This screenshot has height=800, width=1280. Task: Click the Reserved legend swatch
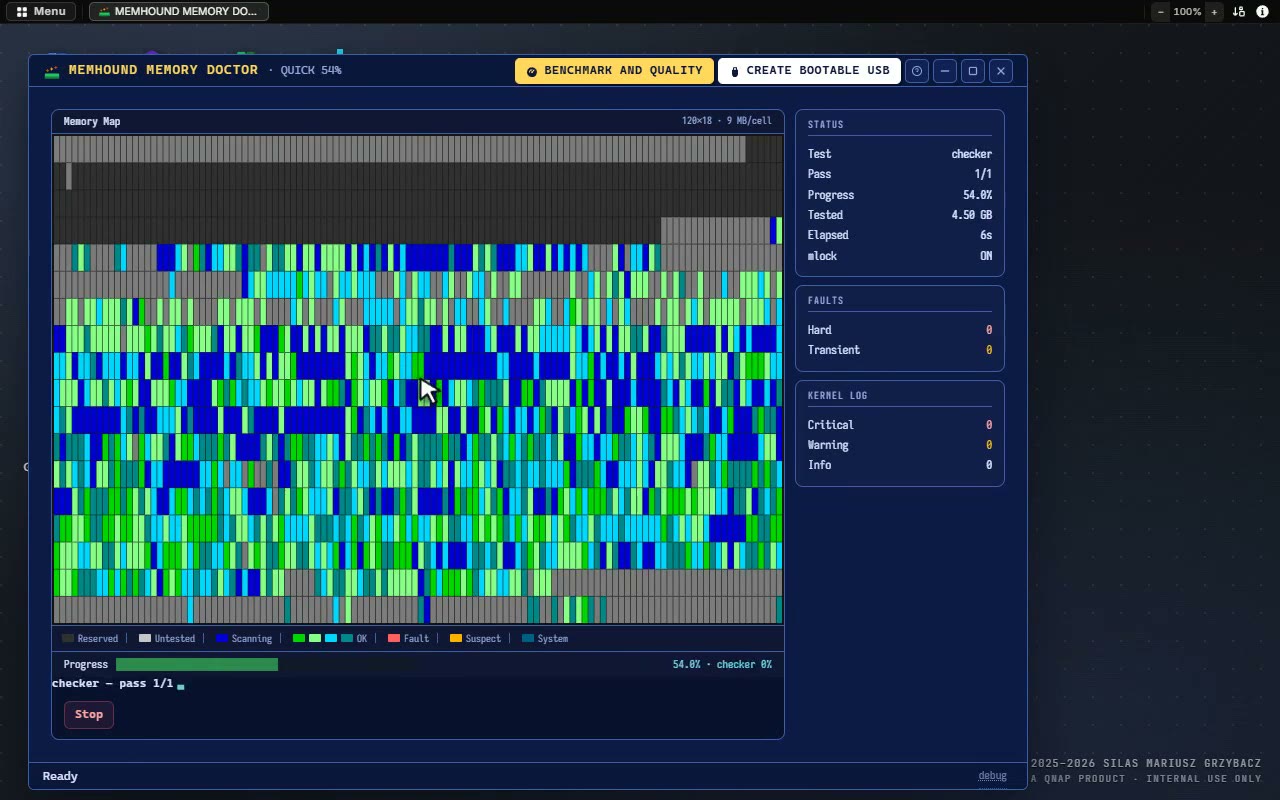click(68, 638)
